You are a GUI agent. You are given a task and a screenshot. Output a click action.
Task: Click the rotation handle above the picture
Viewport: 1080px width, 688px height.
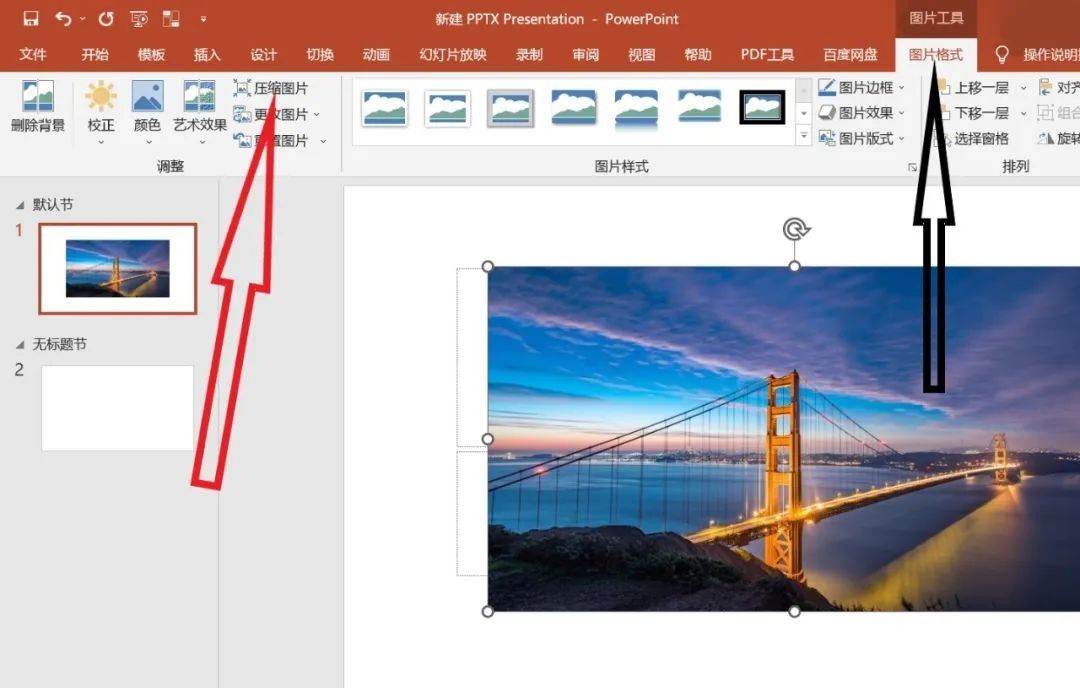pyautogui.click(x=796, y=229)
